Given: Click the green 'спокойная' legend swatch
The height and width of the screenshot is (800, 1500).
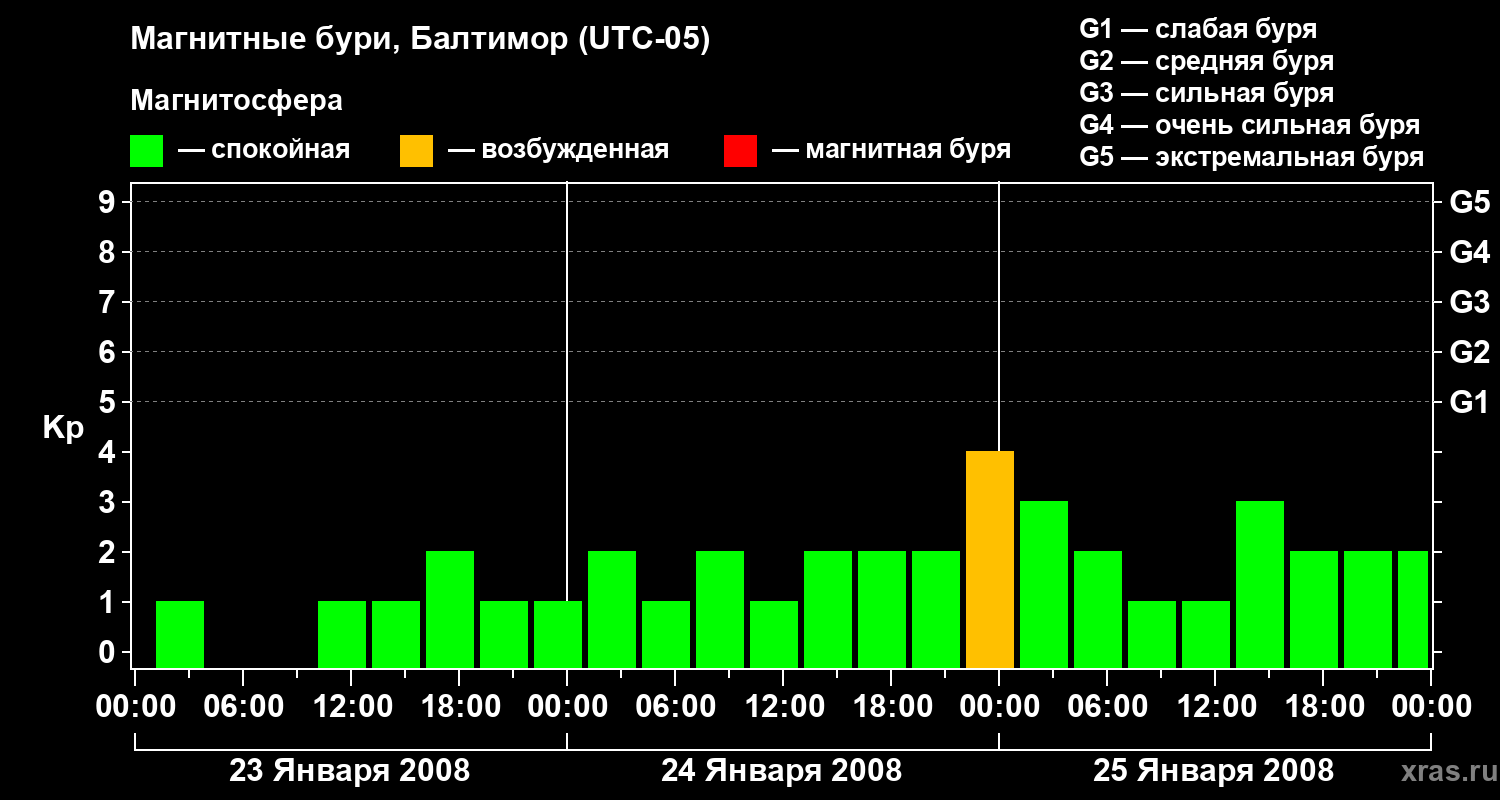Looking at the screenshot, I should point(147,151).
